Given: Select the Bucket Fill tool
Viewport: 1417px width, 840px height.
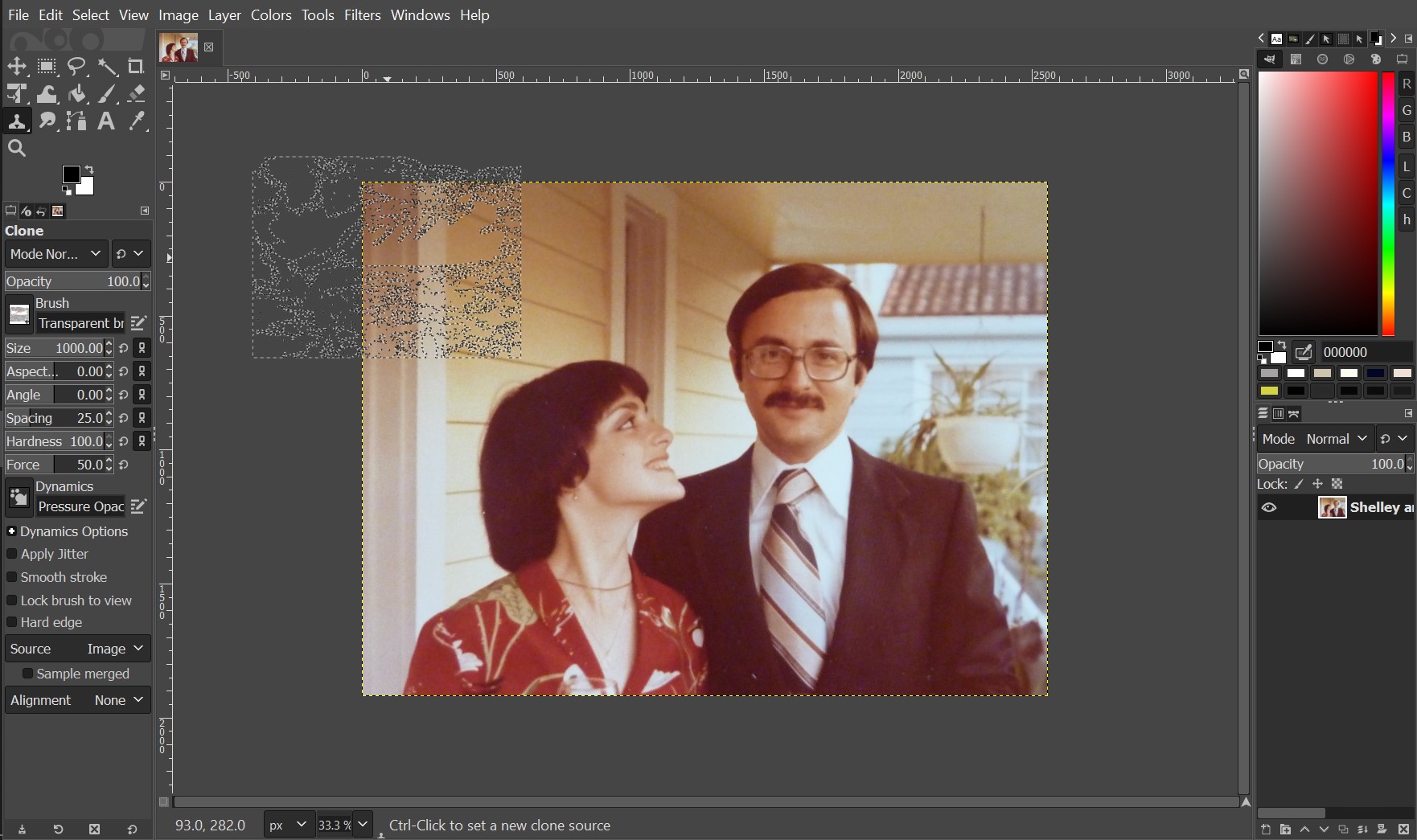Looking at the screenshot, I should [76, 94].
